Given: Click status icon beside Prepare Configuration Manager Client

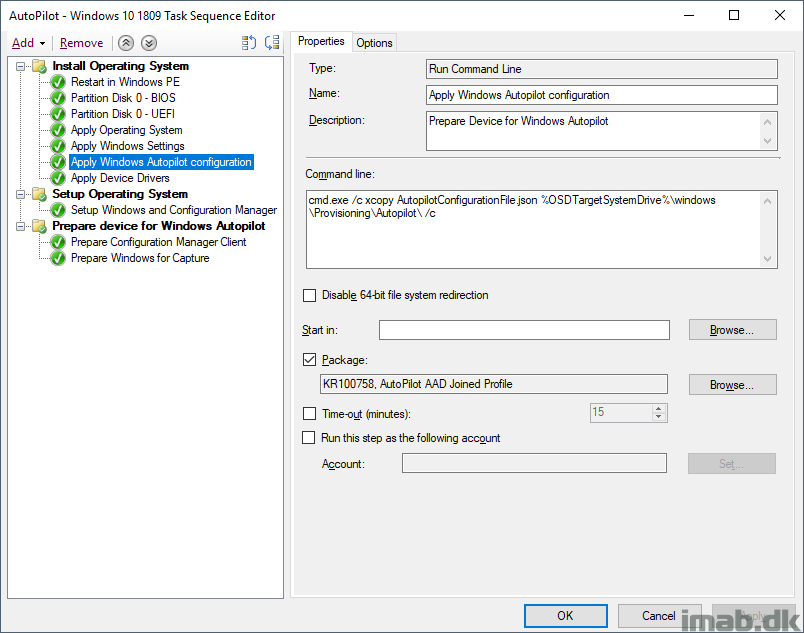Looking at the screenshot, I should point(58,242).
